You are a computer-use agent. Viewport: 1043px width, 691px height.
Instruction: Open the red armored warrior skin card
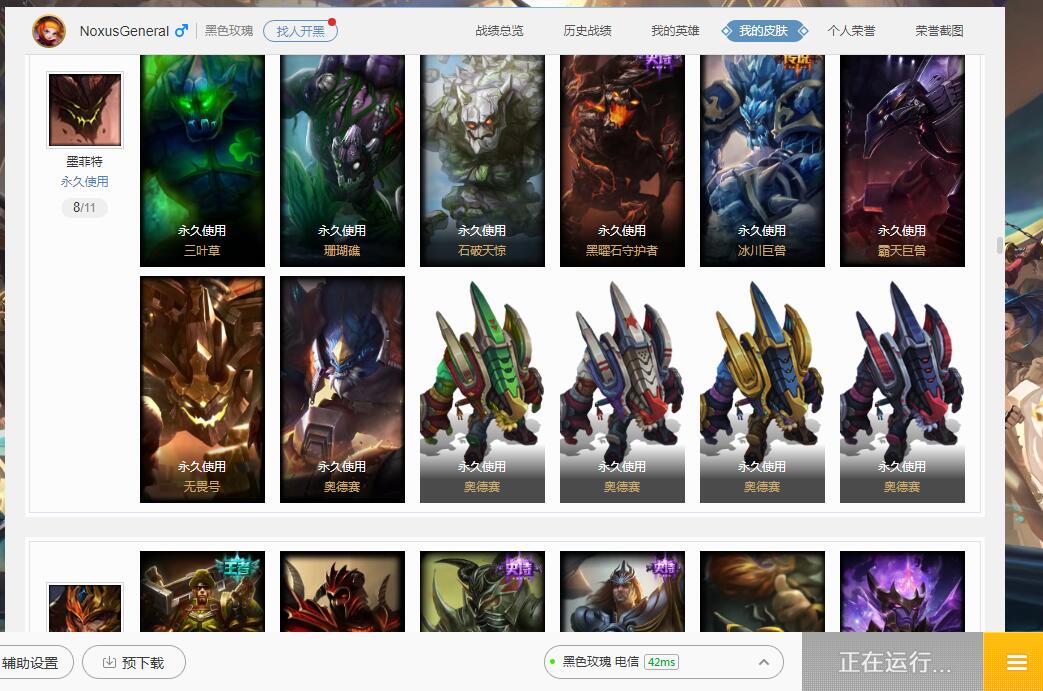[x=342, y=591]
